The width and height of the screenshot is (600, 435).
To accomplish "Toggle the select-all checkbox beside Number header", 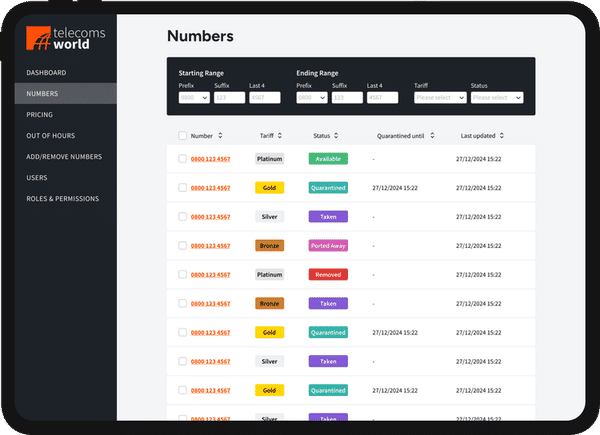I will click(x=183, y=135).
